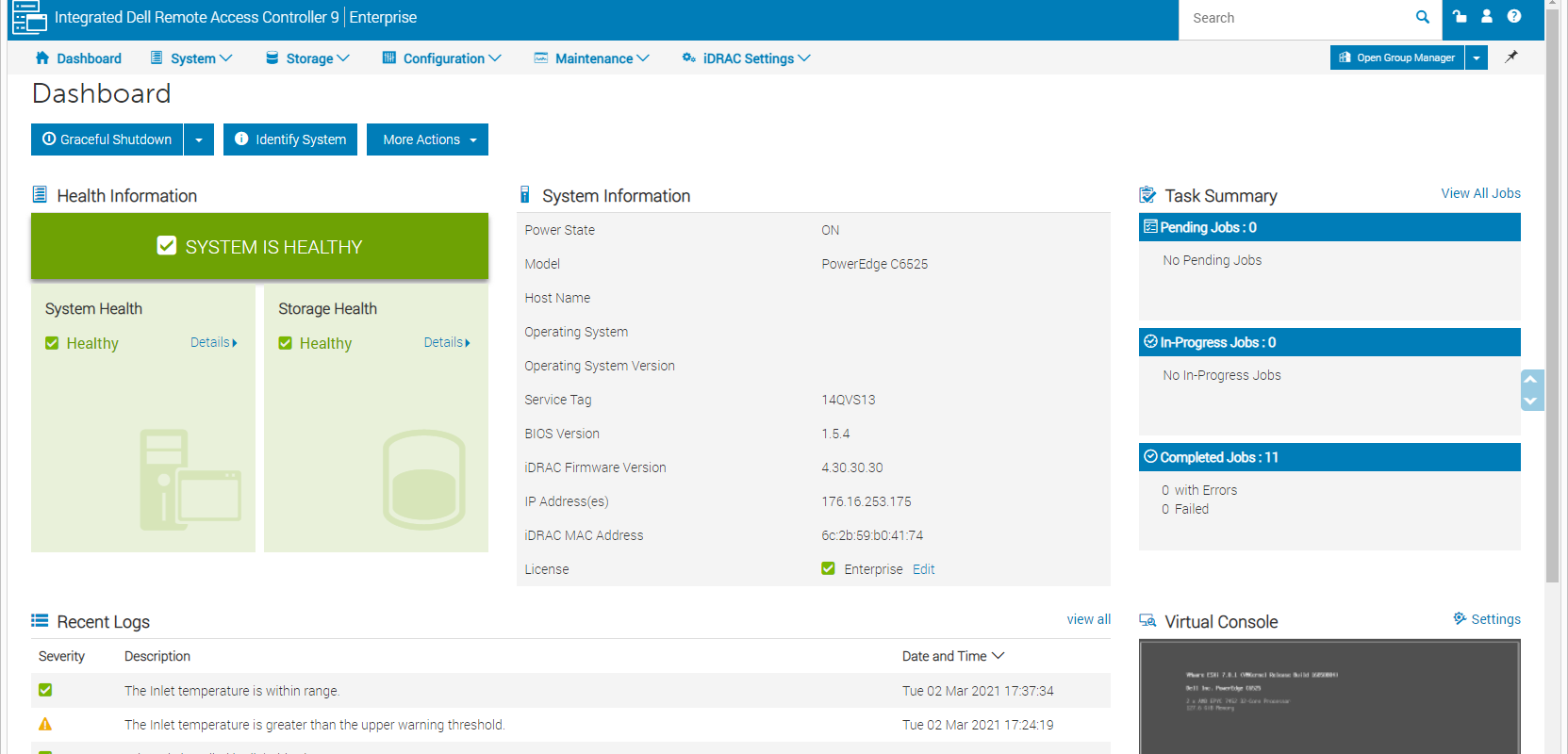Screen dimensions: 1568x754
Task: Click the warning triangle severity icon
Action: click(x=45, y=724)
